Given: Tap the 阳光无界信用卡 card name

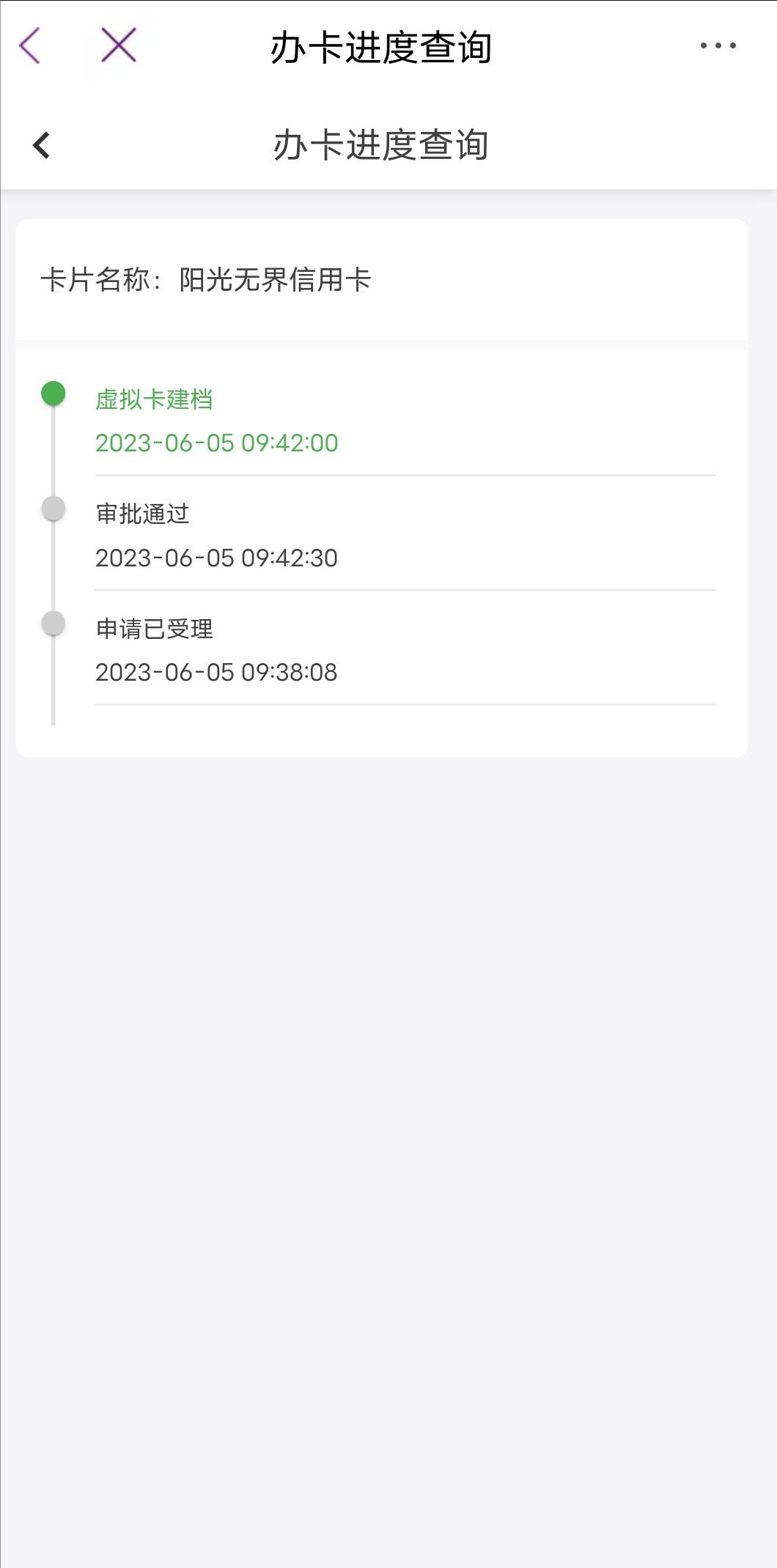Looking at the screenshot, I should click(276, 280).
